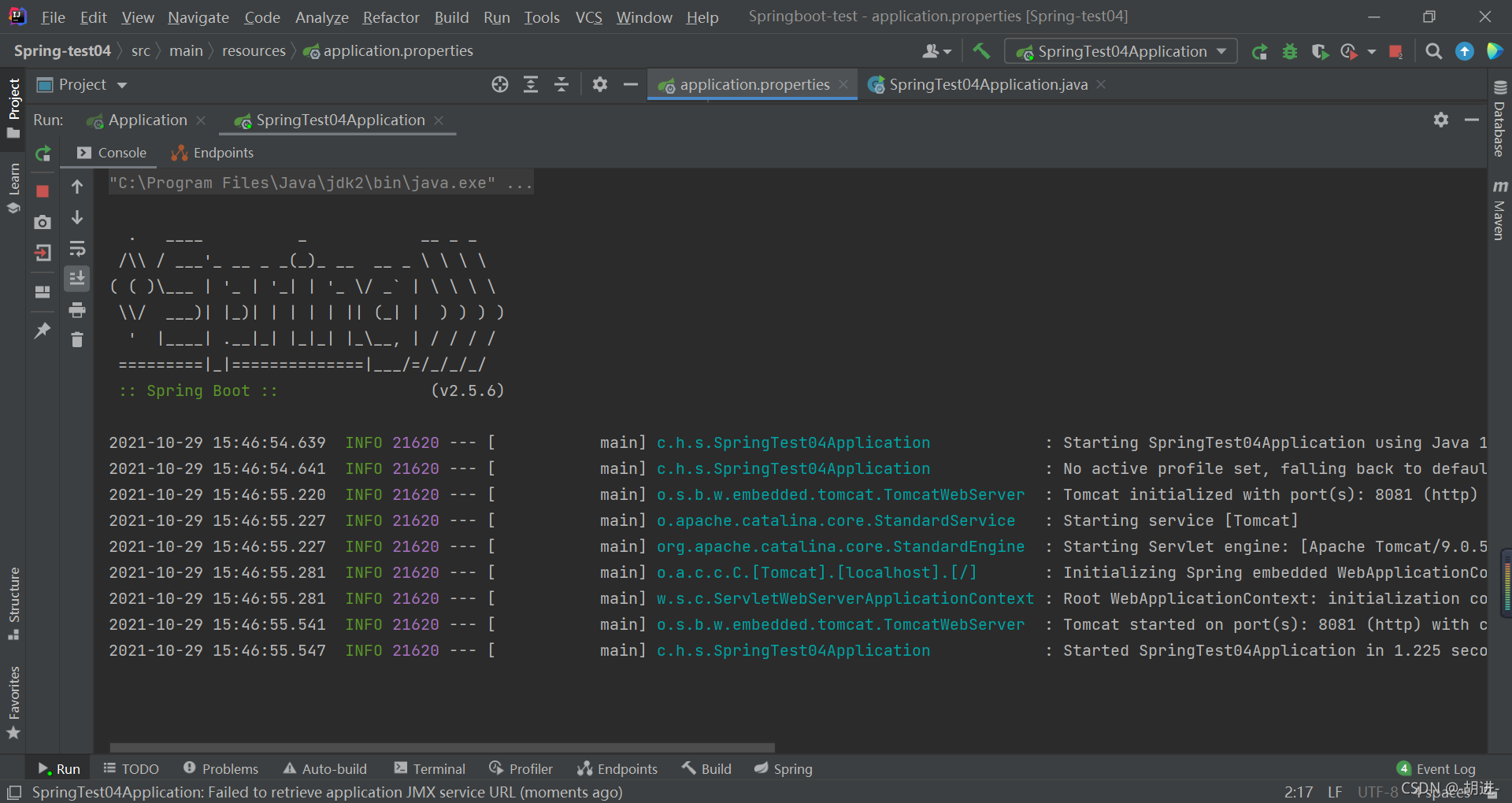The image size is (1512, 803).
Task: Open the Maven side panel
Action: 1499,210
